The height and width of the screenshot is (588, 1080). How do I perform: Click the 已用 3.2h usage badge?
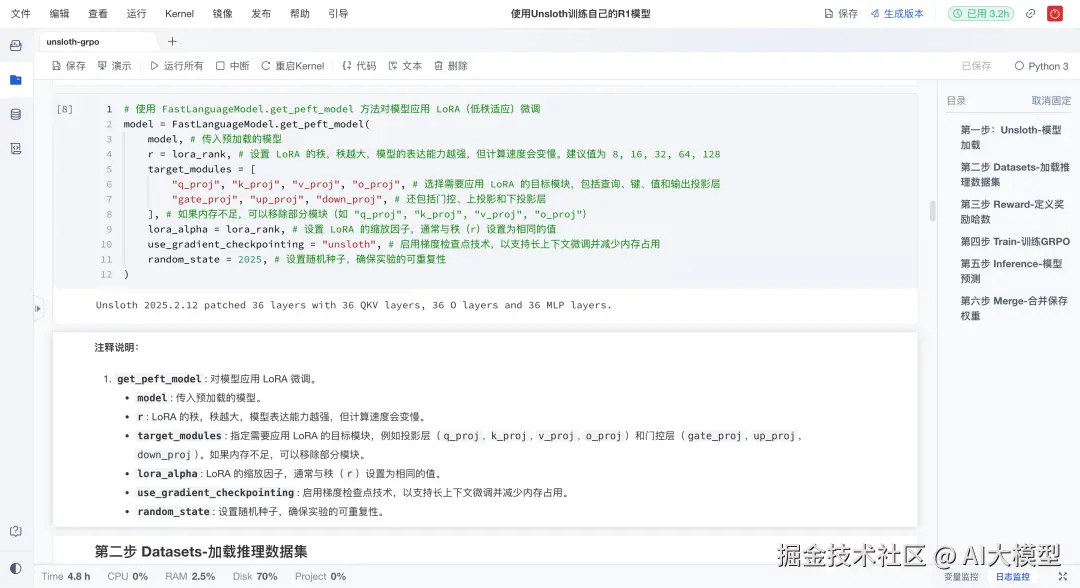[981, 14]
